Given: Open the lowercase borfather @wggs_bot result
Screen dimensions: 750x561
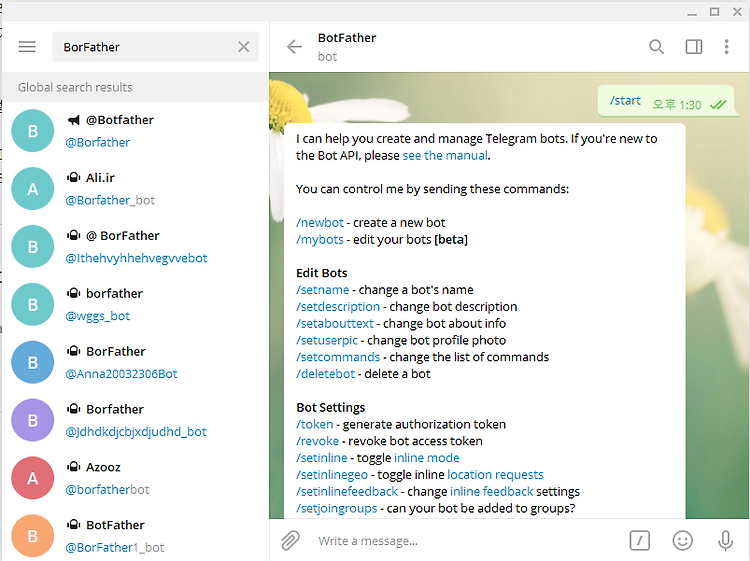Looking at the screenshot, I should coord(135,304).
